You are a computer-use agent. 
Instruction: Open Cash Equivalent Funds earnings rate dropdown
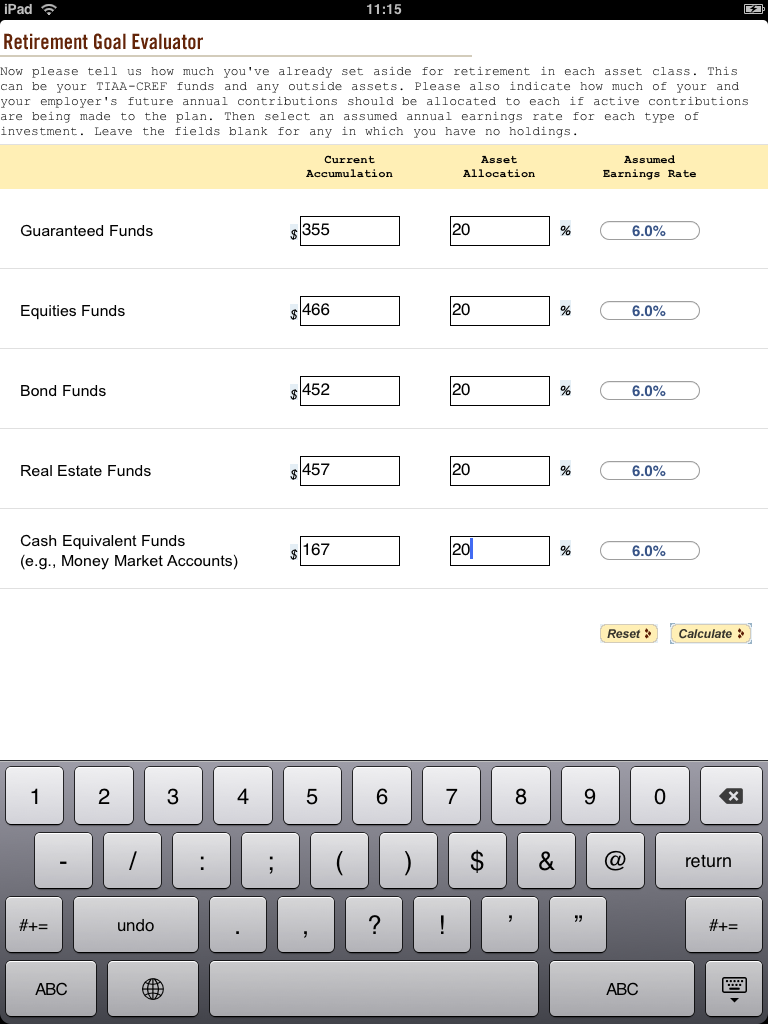click(649, 551)
